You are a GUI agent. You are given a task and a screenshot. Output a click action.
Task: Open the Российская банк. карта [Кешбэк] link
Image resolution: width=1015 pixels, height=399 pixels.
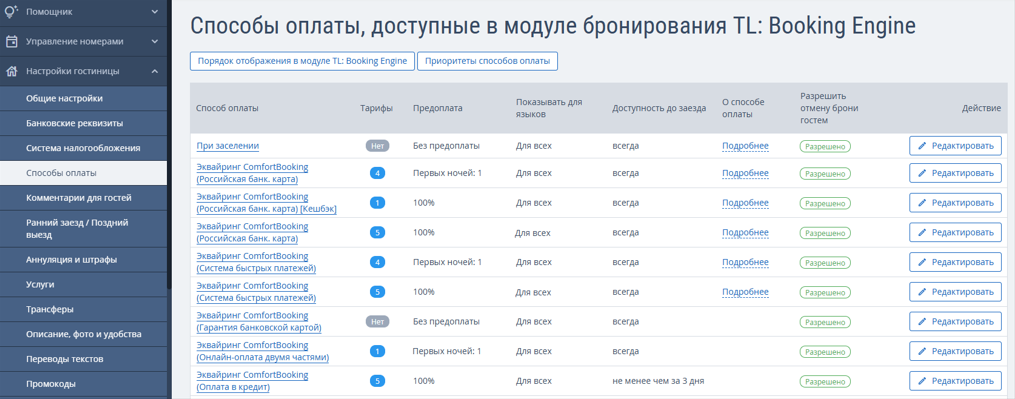(x=266, y=203)
